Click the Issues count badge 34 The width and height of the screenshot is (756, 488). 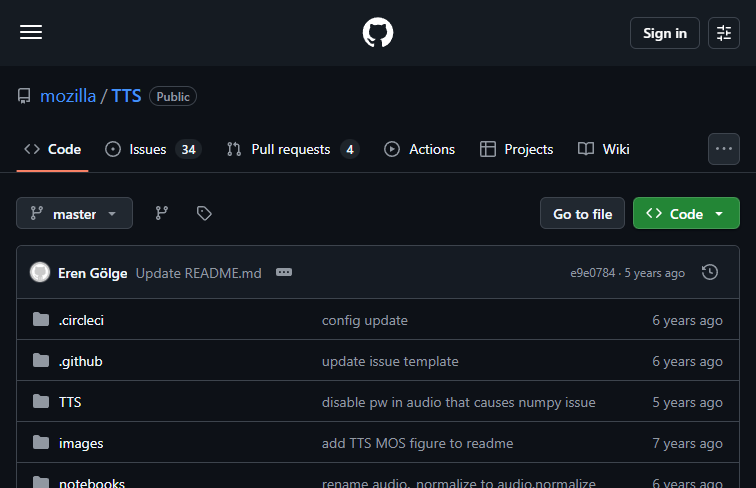(189, 149)
